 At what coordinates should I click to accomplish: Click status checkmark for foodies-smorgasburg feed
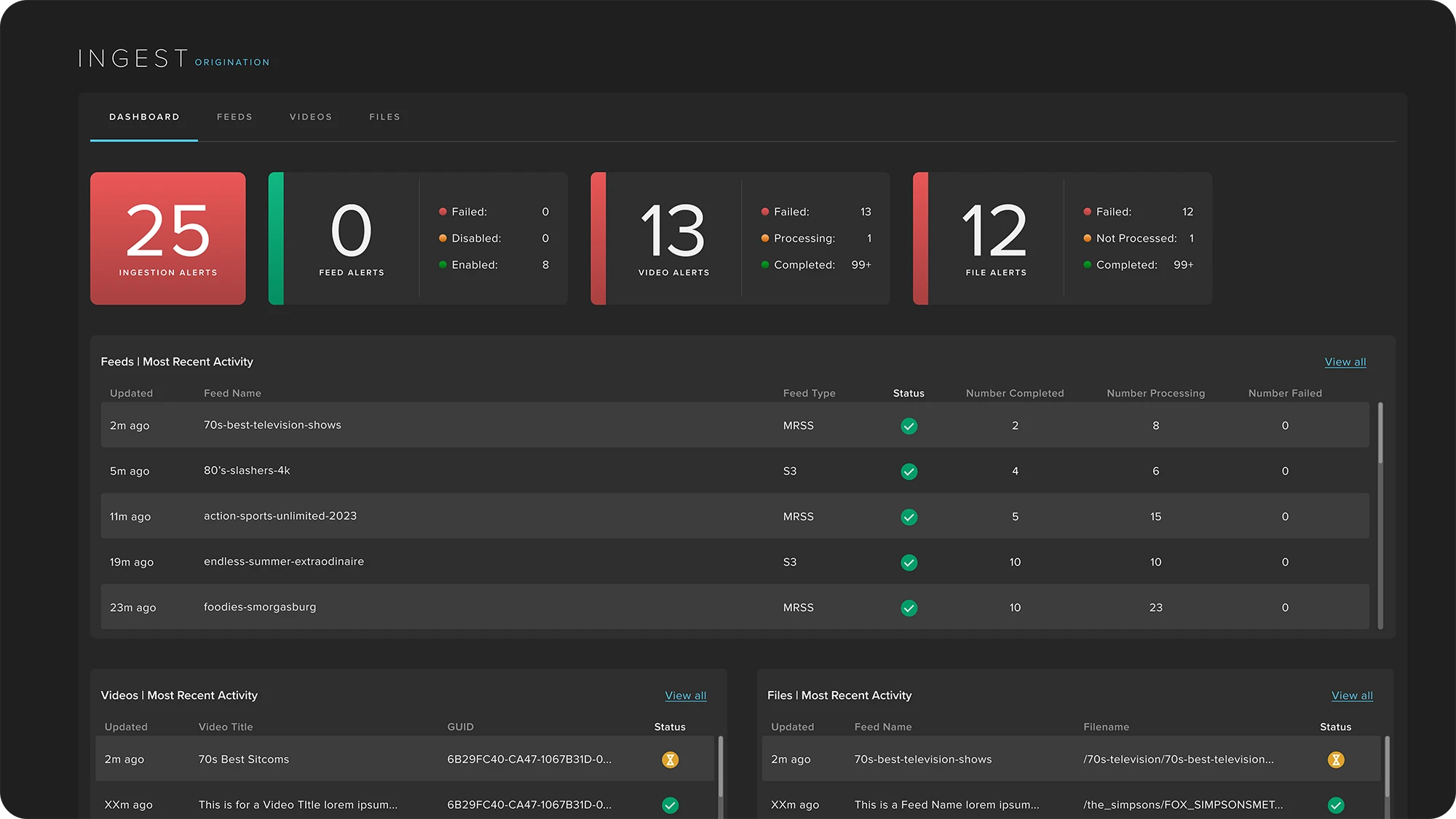[x=909, y=608]
